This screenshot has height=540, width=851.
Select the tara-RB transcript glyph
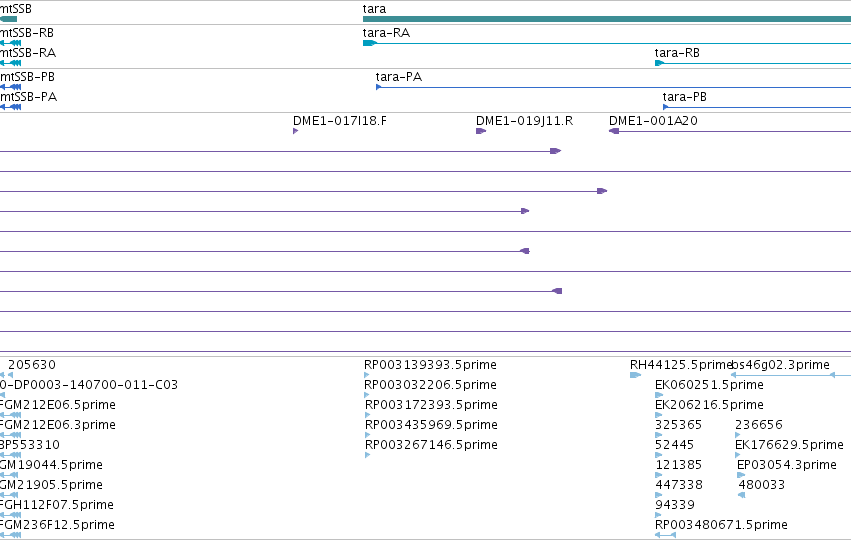click(x=753, y=63)
